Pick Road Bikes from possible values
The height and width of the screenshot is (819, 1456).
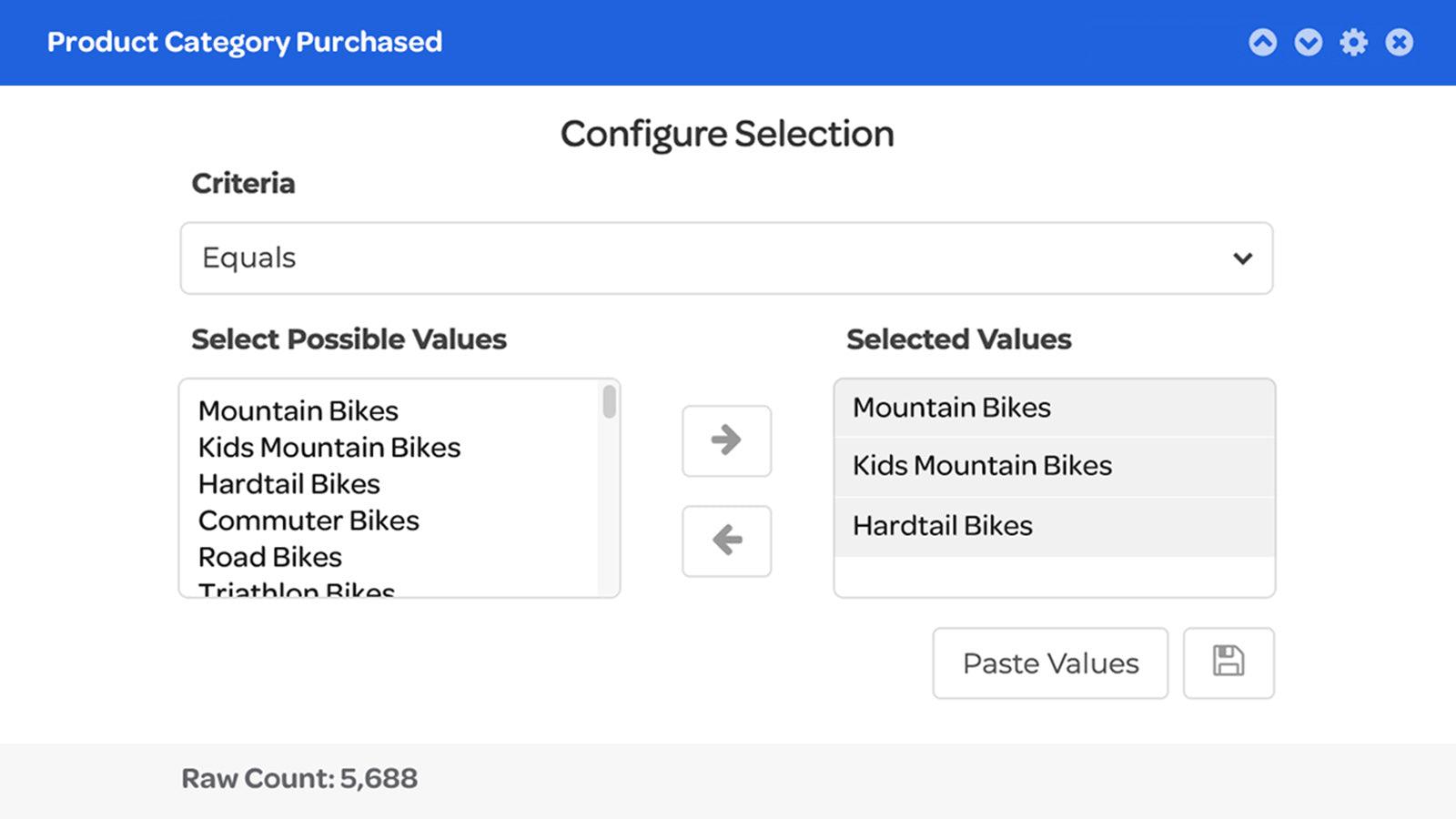pos(270,557)
